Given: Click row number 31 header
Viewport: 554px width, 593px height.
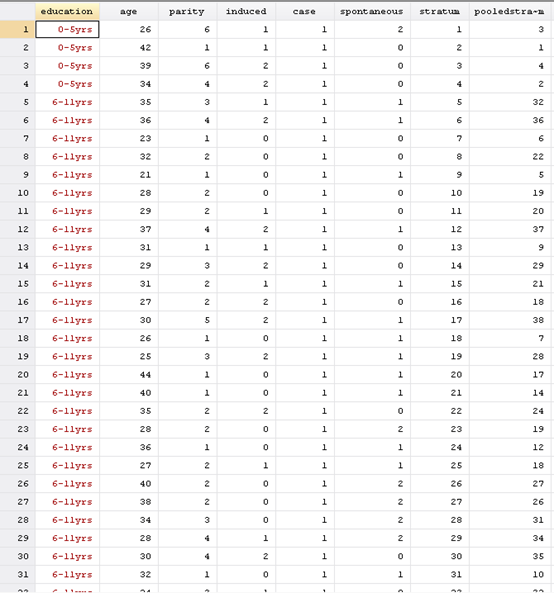Looking at the screenshot, I should coord(17,574).
